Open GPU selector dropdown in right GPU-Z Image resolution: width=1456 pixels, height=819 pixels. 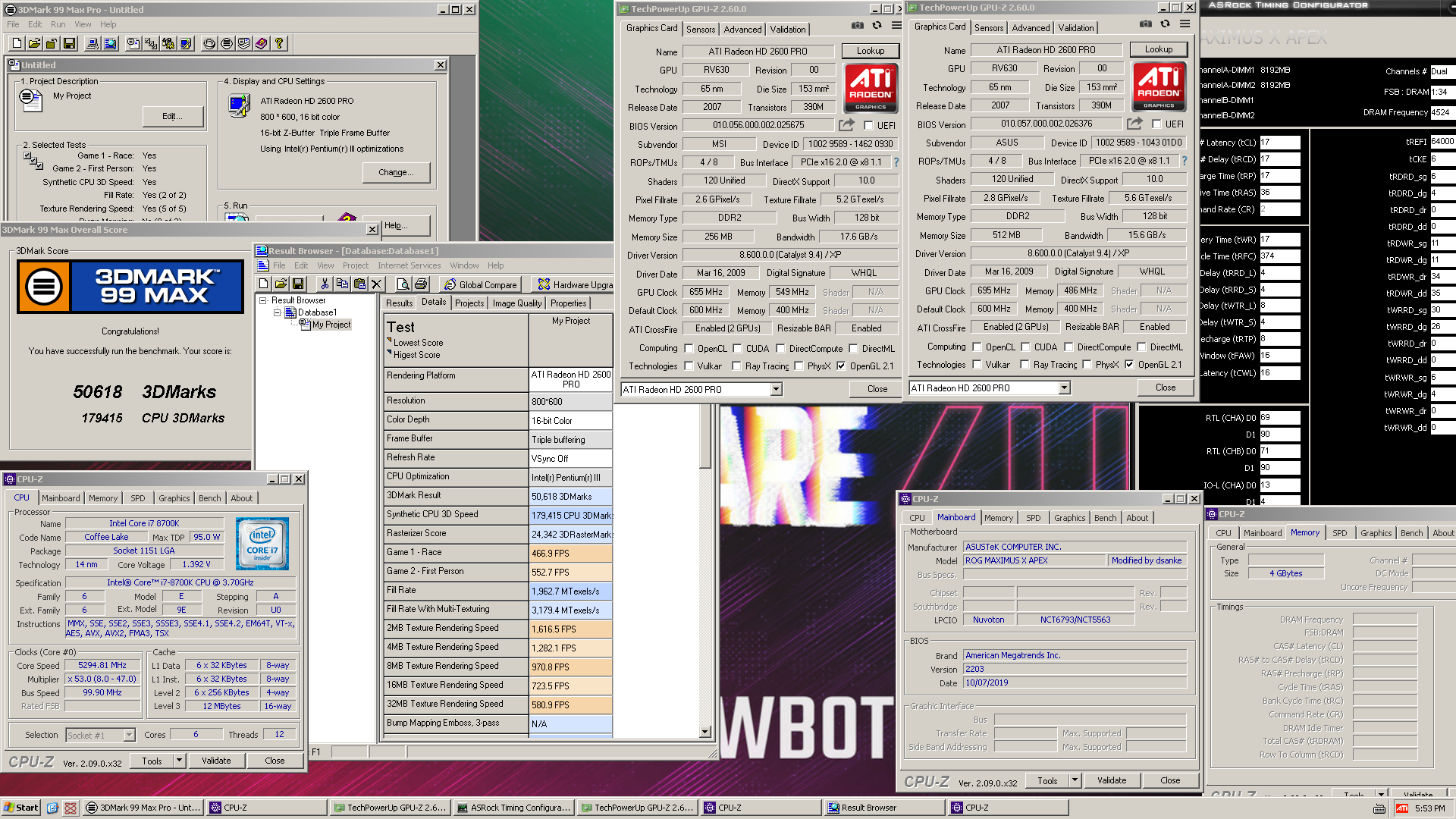(x=1064, y=388)
